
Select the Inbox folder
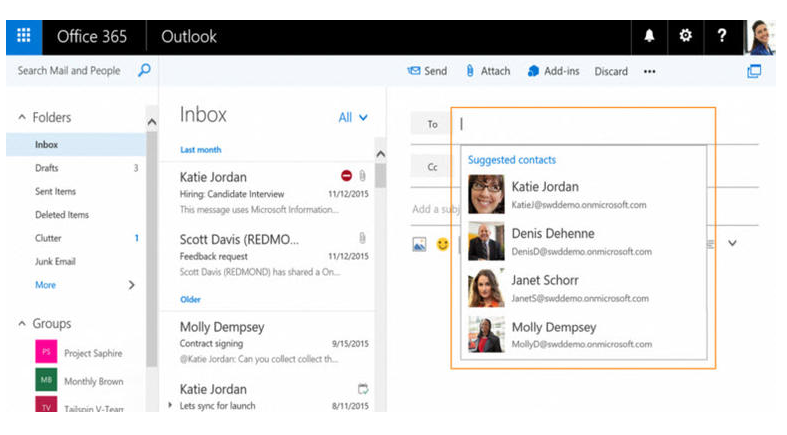click(x=76, y=144)
